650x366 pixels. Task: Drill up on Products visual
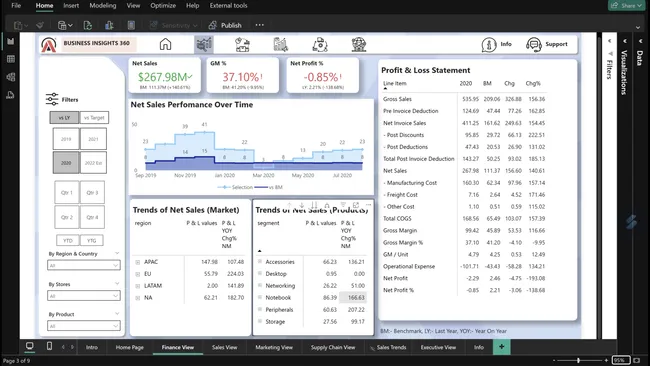(x=289, y=205)
